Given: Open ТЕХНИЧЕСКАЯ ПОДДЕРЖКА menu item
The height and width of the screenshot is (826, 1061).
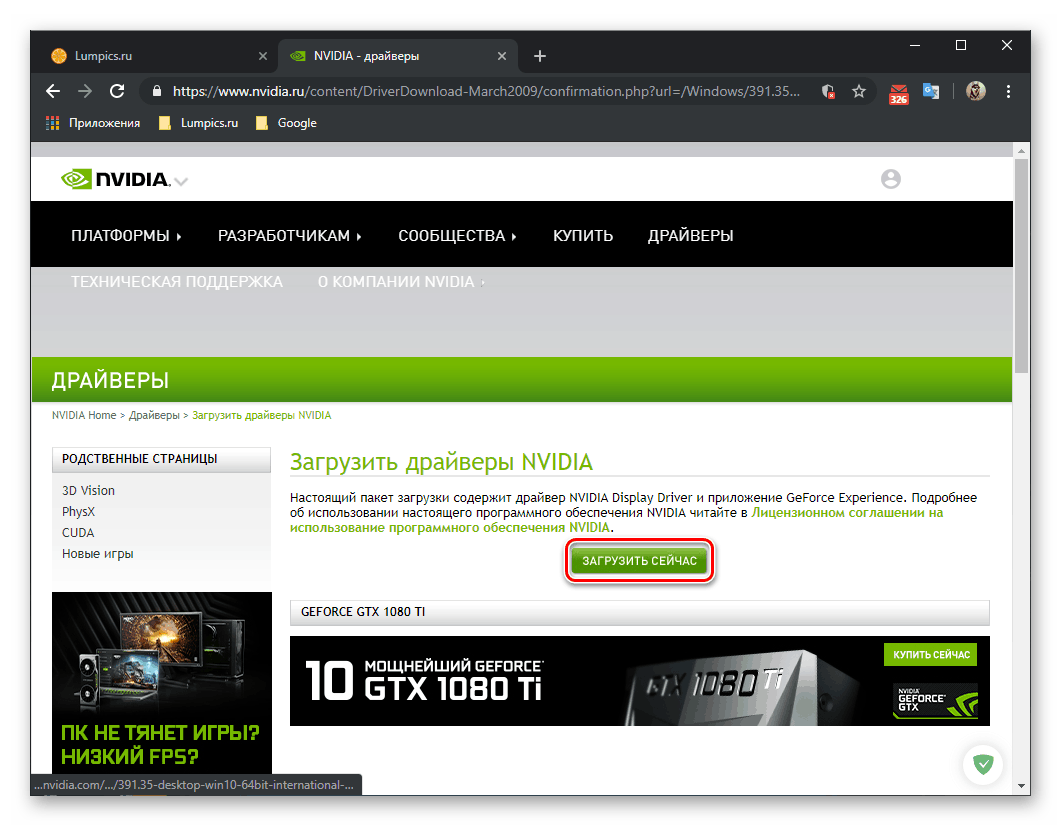Looking at the screenshot, I should (177, 281).
